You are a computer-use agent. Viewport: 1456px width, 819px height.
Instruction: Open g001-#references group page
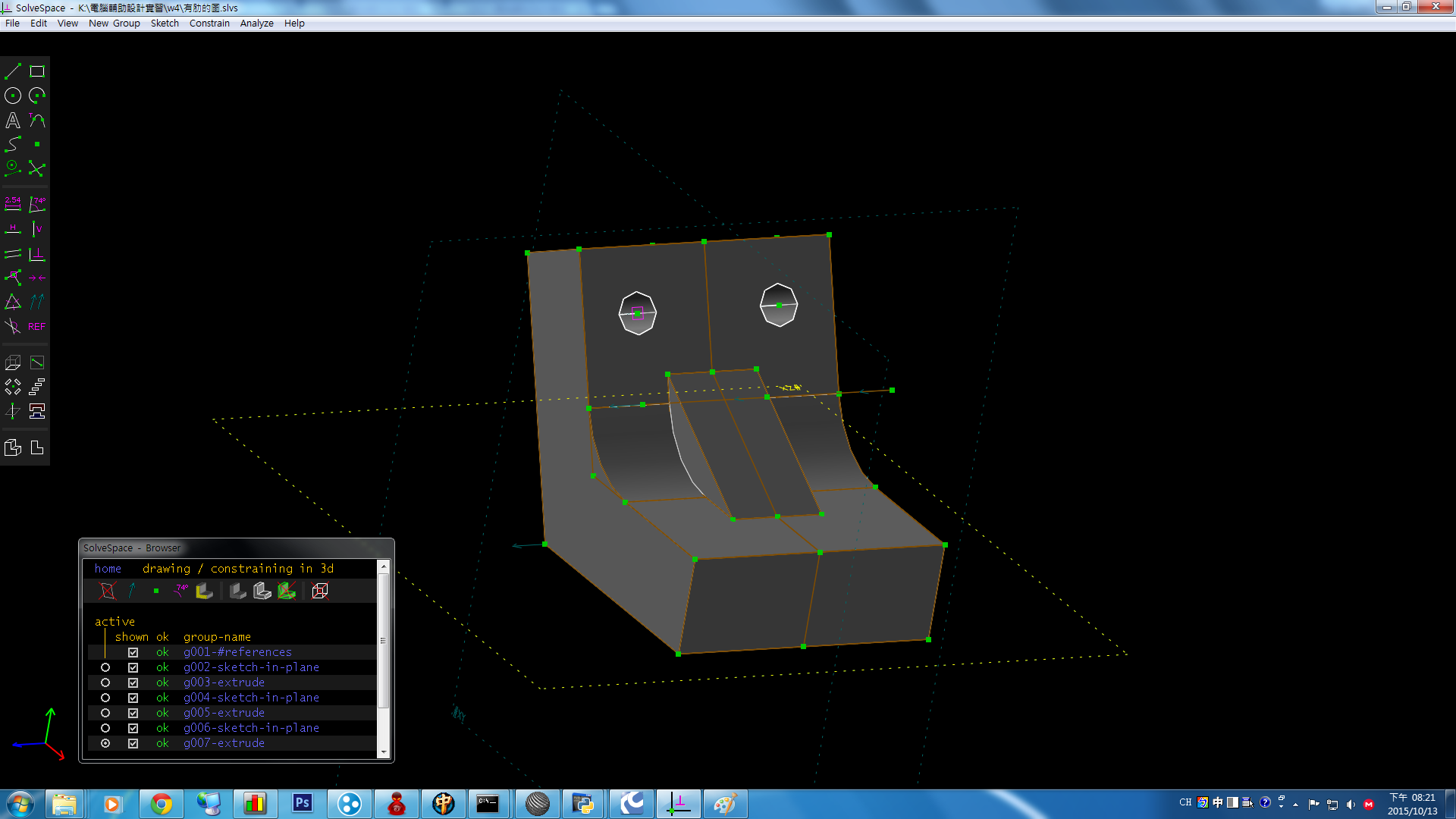point(237,652)
